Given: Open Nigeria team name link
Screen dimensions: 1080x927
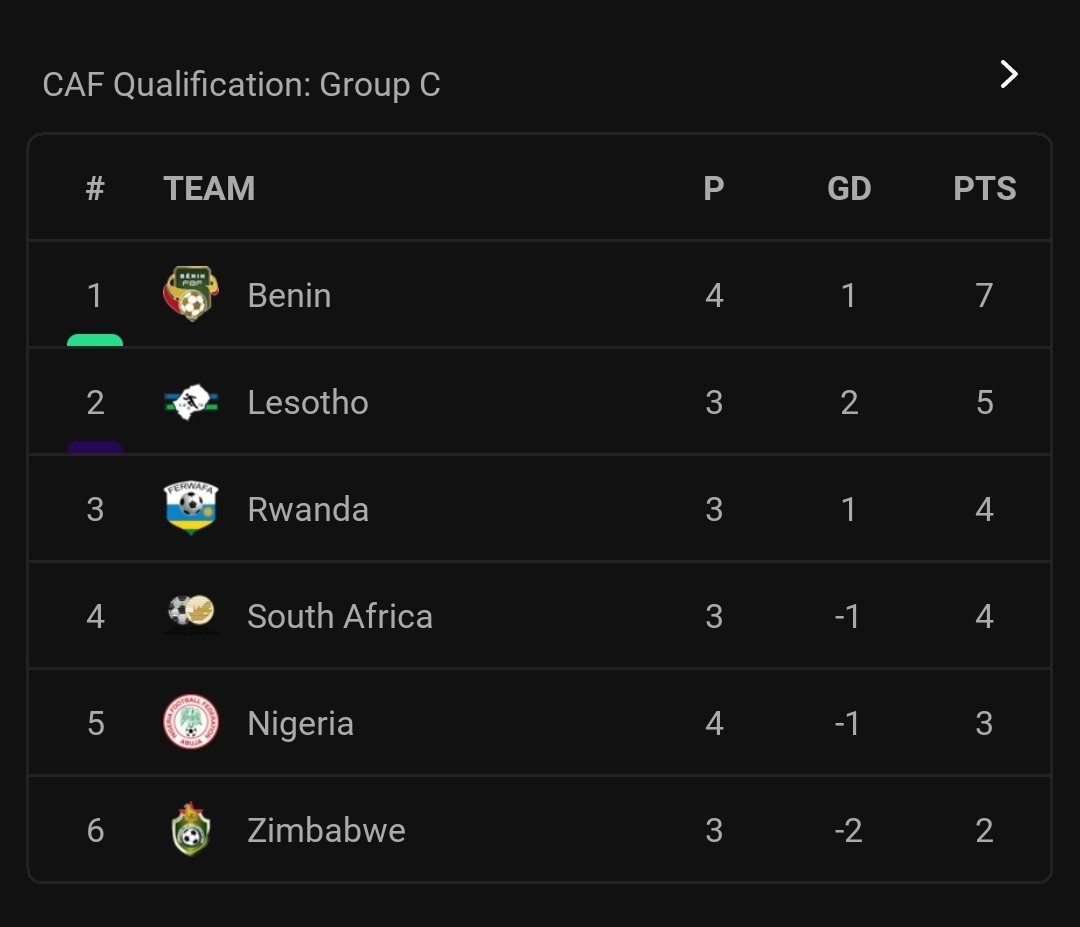Looking at the screenshot, I should [300, 723].
